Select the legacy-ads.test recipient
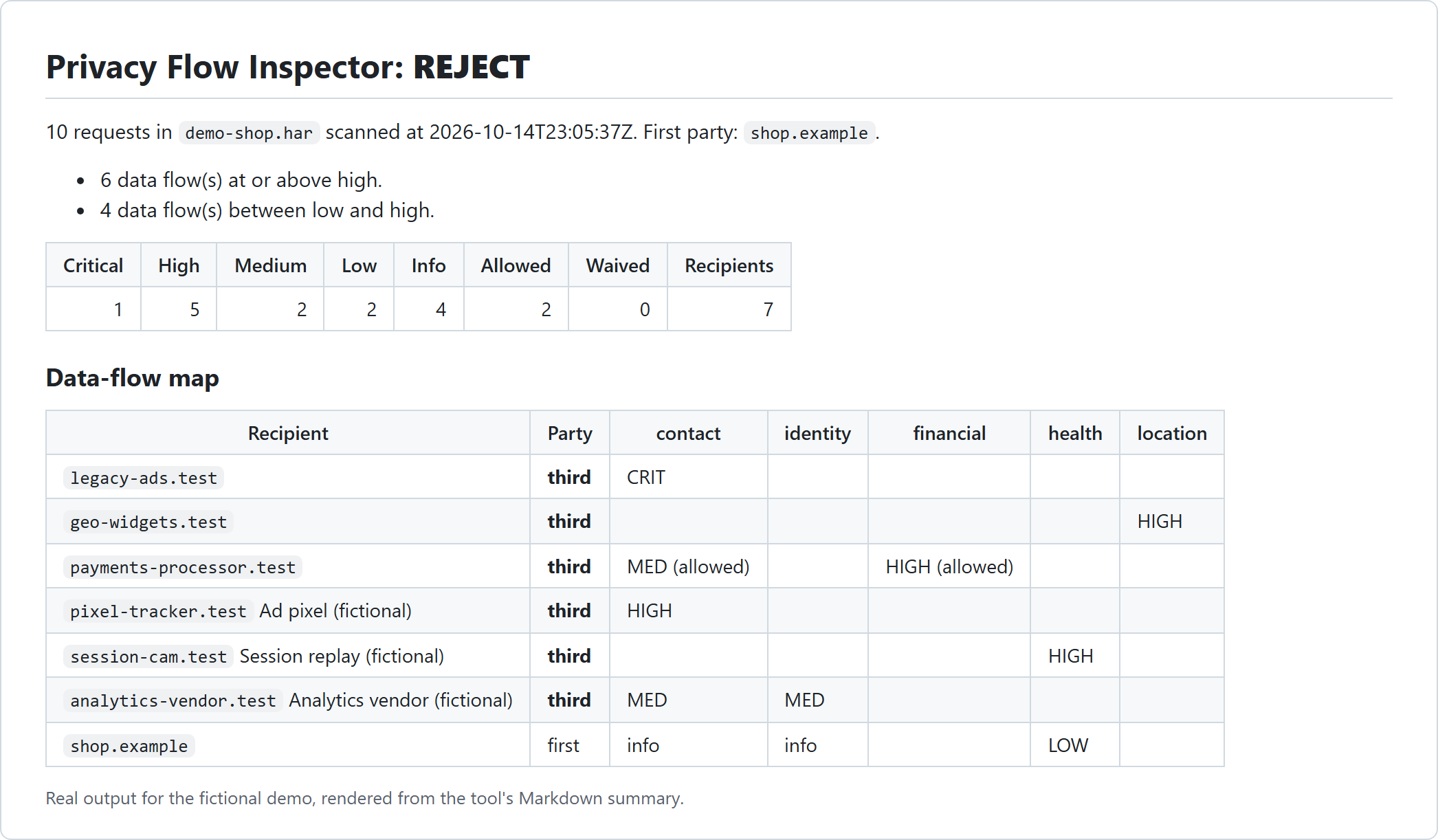This screenshot has width=1438, height=840. click(x=144, y=478)
